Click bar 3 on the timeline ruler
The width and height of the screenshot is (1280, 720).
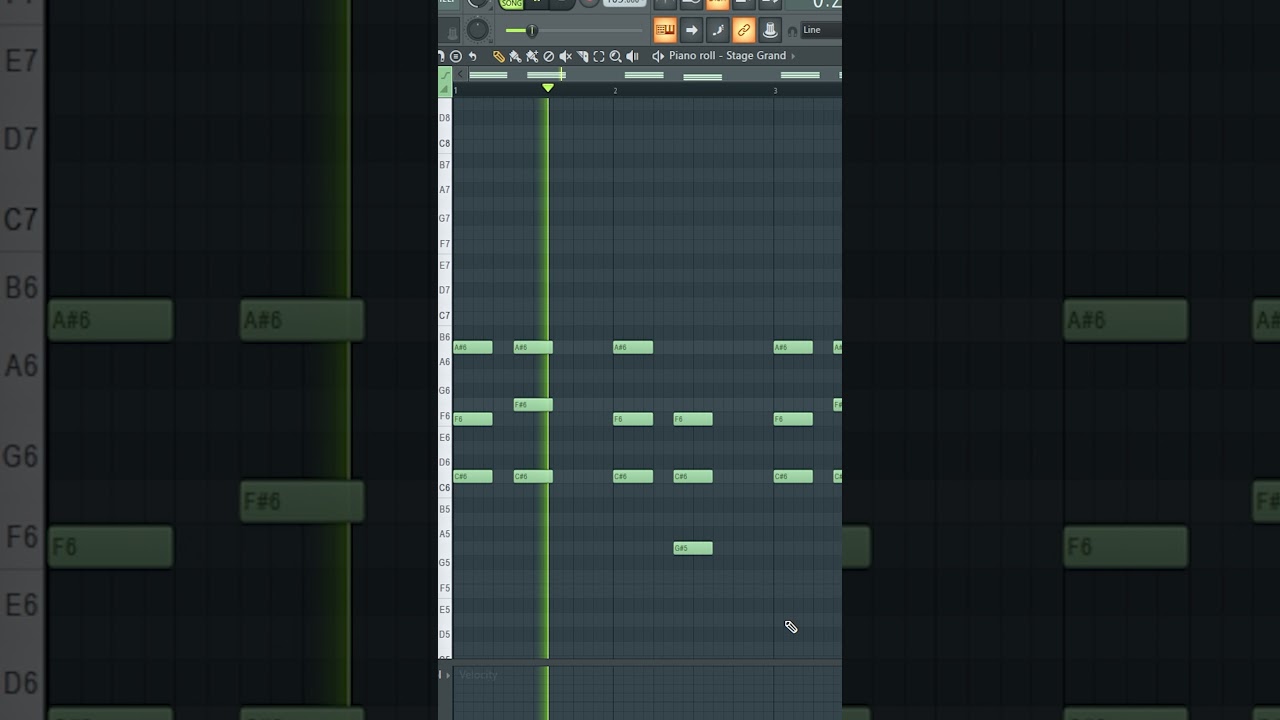click(775, 91)
